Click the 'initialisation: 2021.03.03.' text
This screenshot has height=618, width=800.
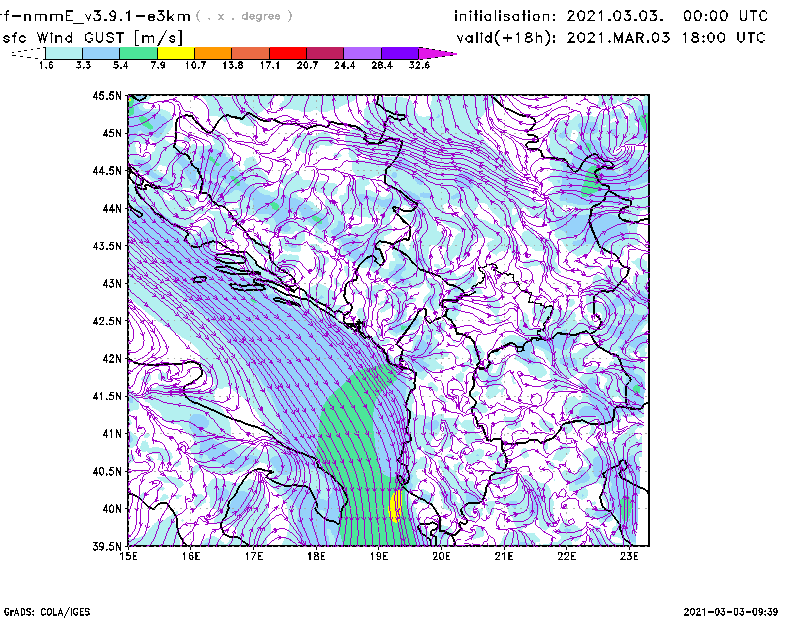tap(559, 16)
